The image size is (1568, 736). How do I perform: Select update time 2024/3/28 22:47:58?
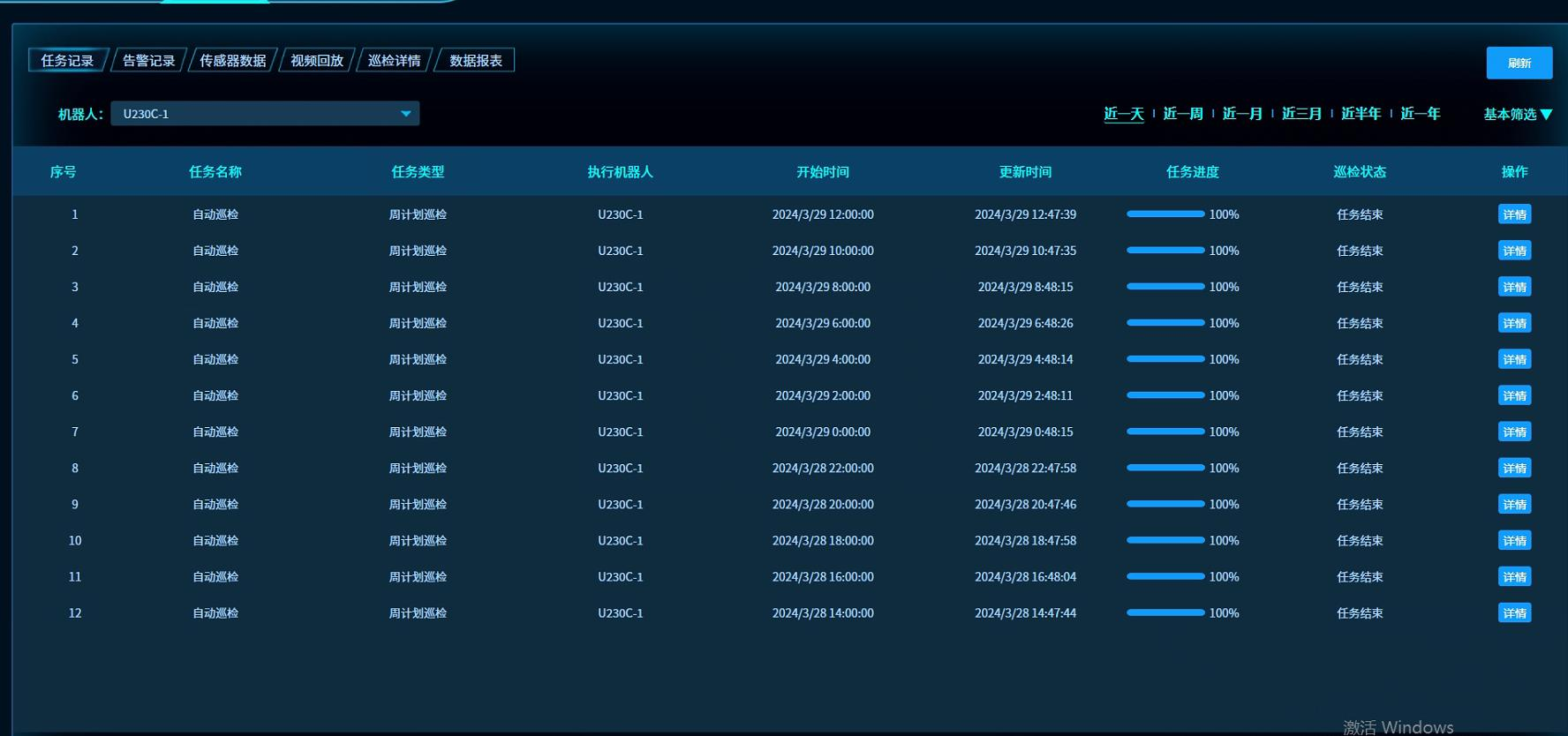pos(1025,468)
